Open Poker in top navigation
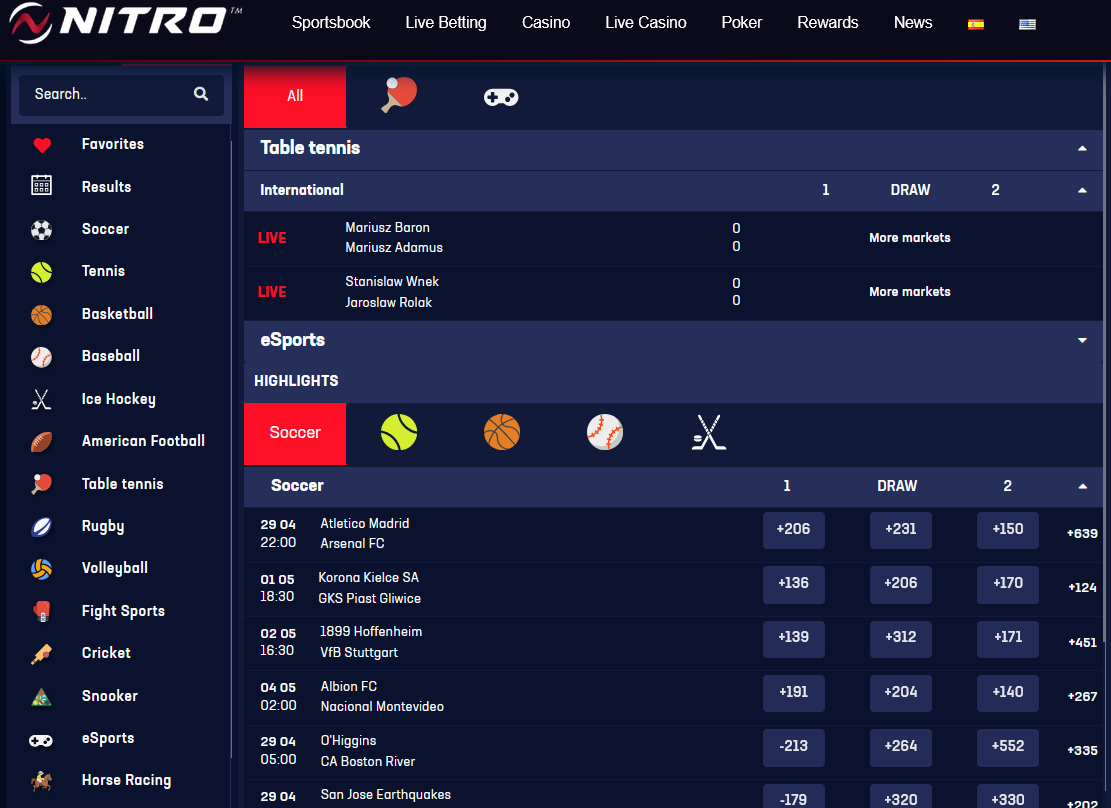 (x=741, y=23)
